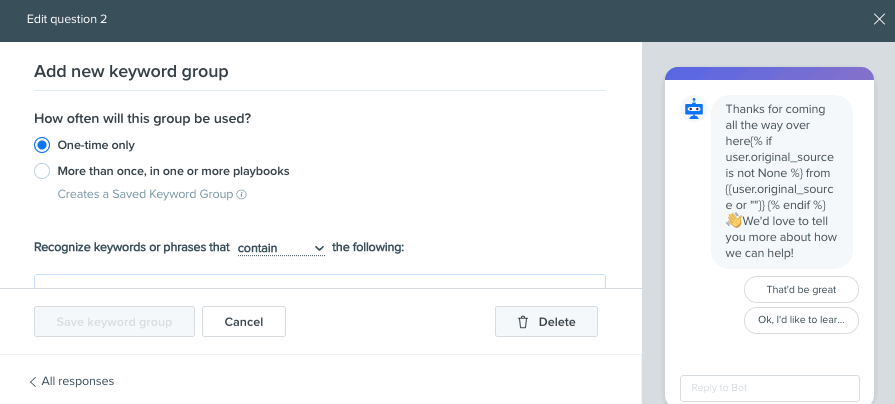
Task: Cancel adding the keyword group
Action: coord(244,322)
